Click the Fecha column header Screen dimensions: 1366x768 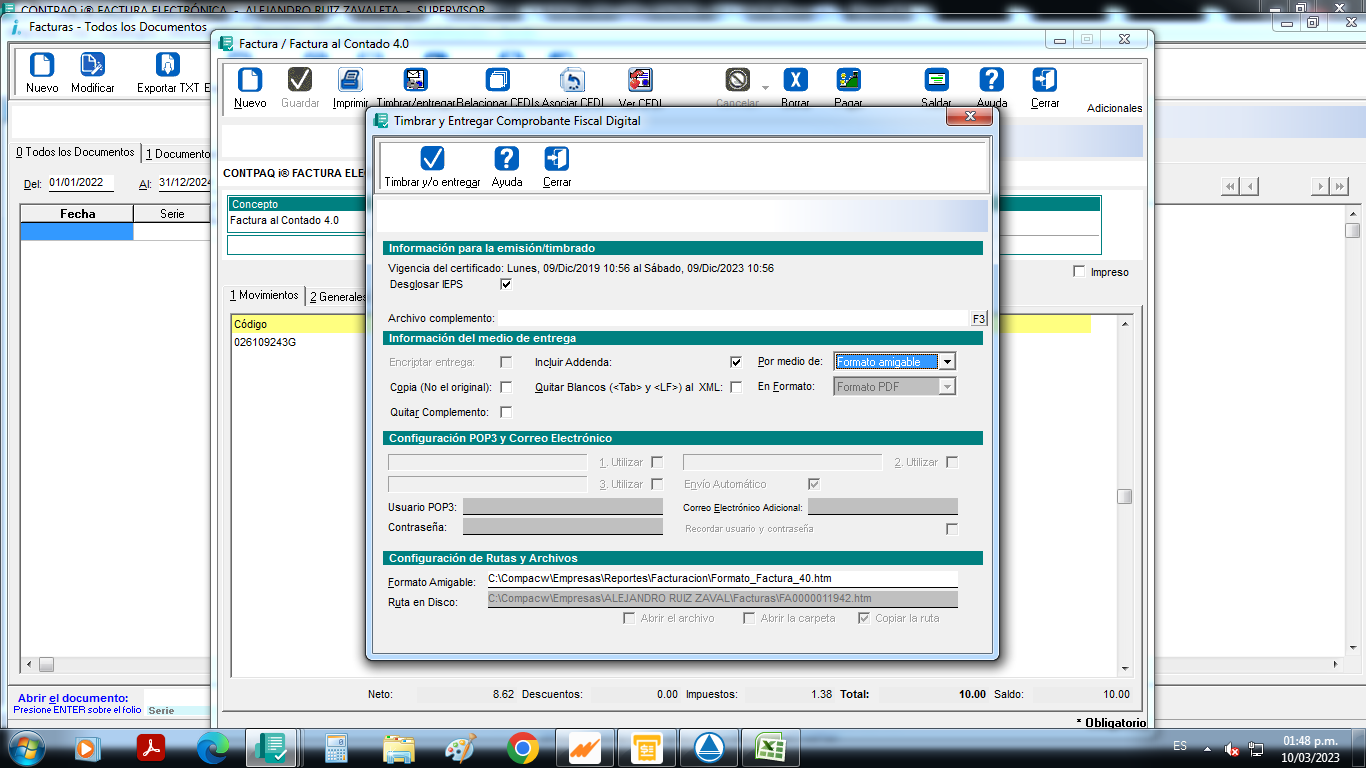click(x=77, y=214)
